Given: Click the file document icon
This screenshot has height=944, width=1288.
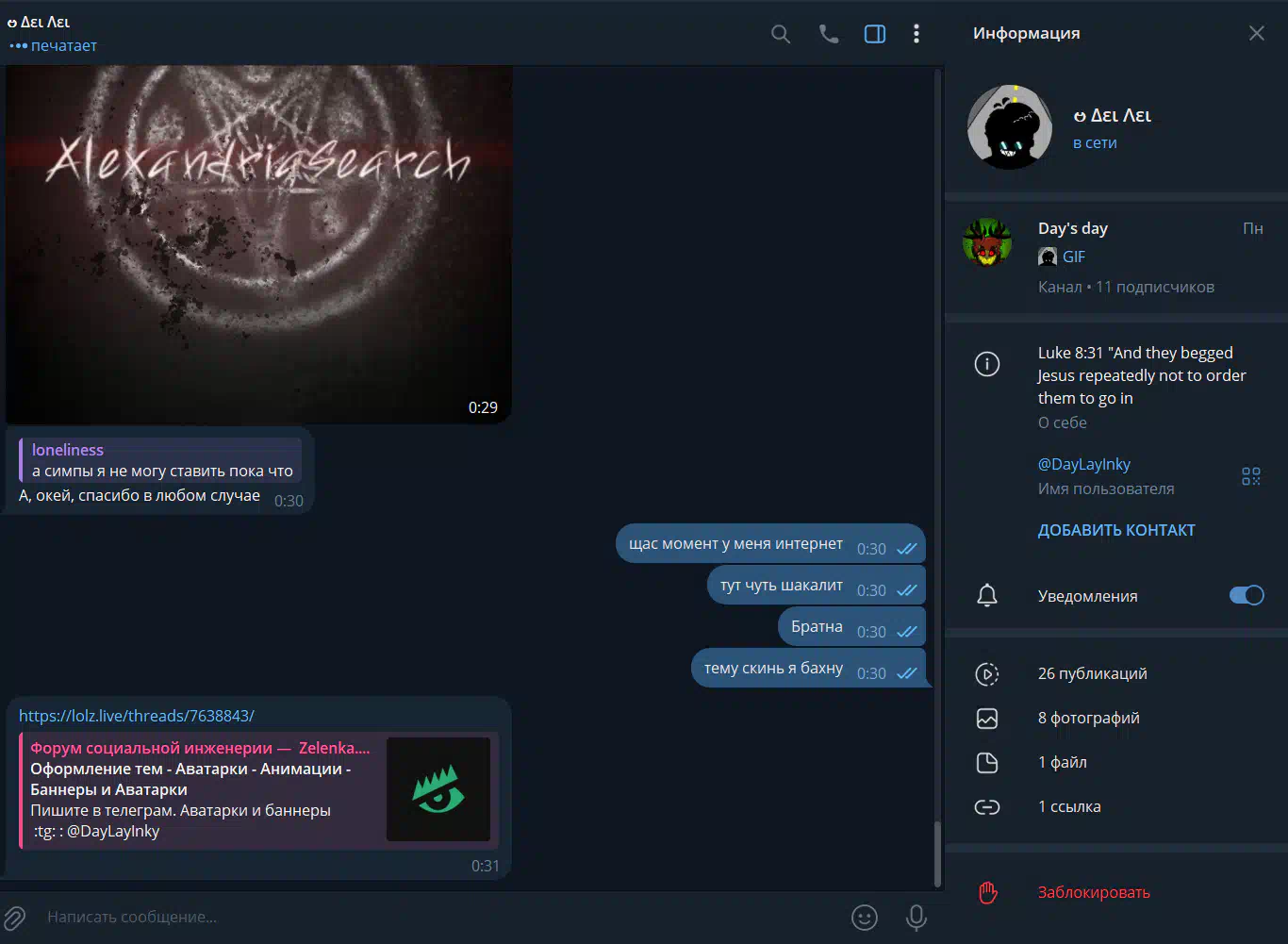Looking at the screenshot, I should pos(987,762).
